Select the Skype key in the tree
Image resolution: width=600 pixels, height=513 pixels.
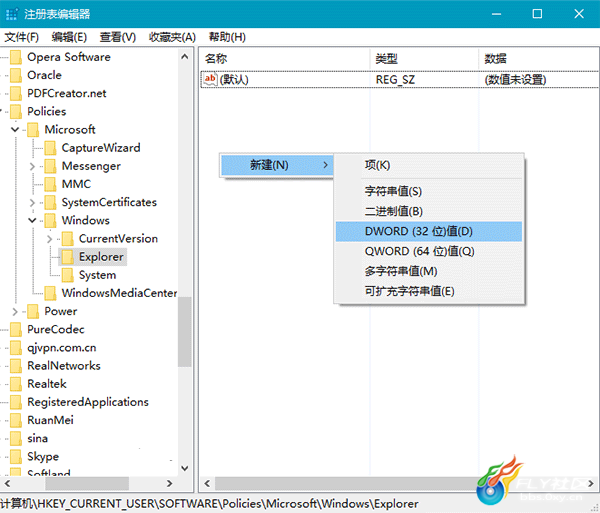point(43,457)
